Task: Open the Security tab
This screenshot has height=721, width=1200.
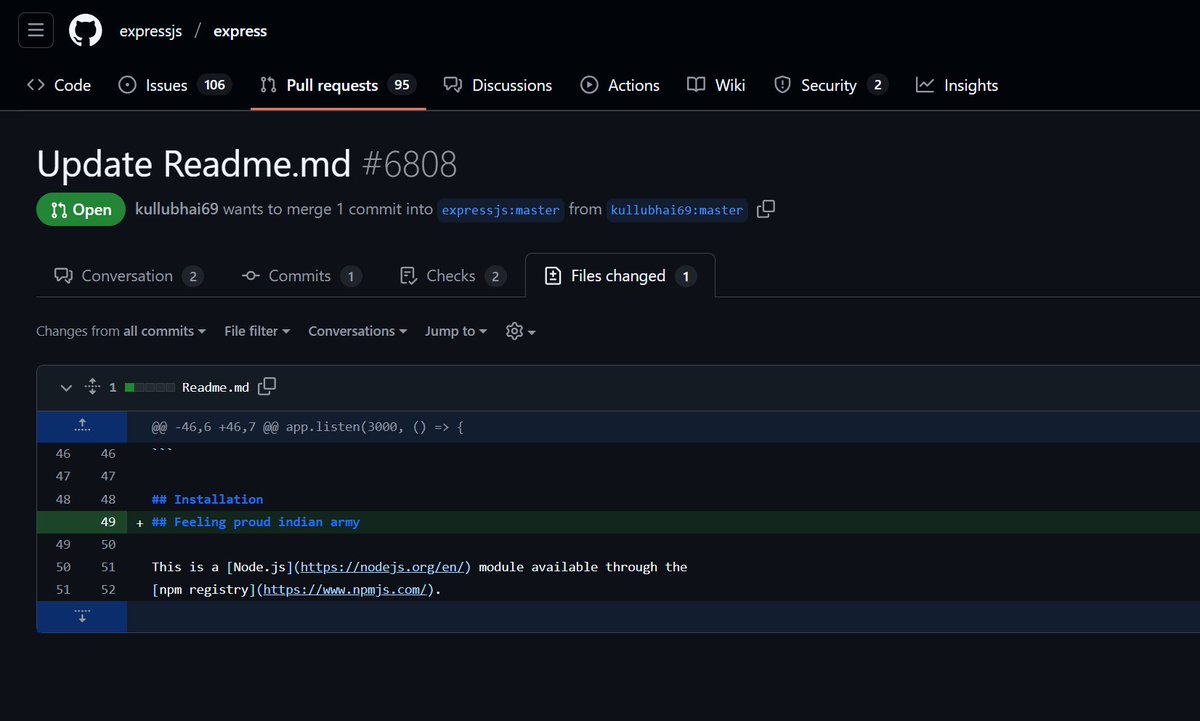Action: (831, 85)
